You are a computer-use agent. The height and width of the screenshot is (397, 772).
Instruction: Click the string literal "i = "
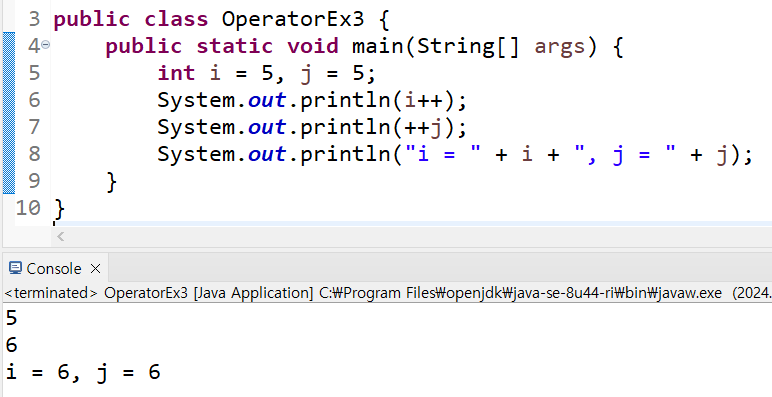442,154
